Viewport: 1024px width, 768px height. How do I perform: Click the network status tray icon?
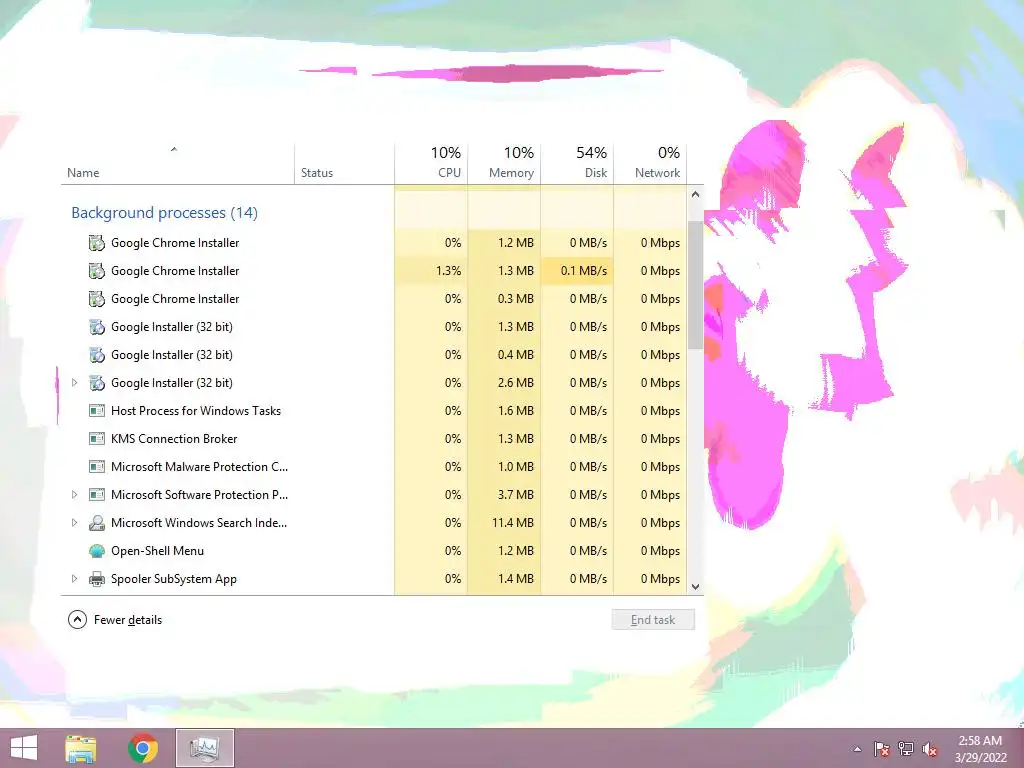(x=906, y=749)
